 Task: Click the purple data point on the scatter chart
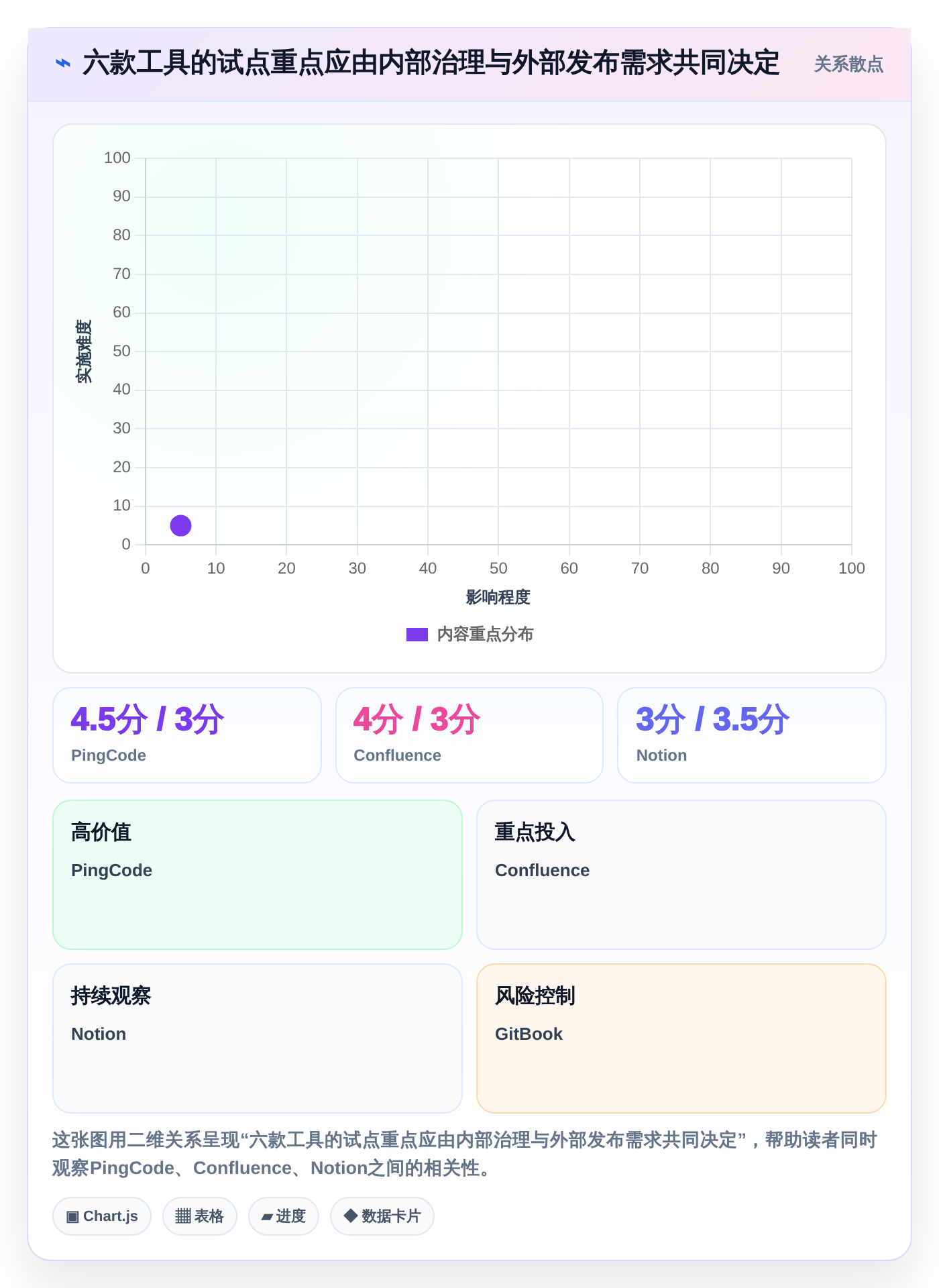click(x=180, y=525)
